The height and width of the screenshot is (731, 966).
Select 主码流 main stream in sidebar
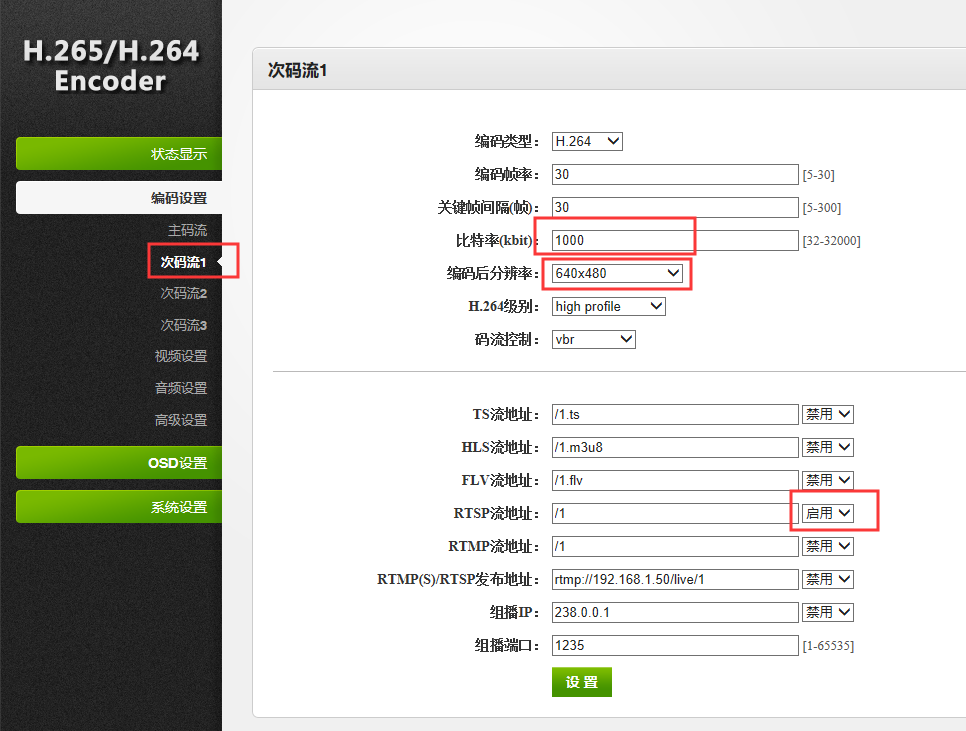click(187, 230)
